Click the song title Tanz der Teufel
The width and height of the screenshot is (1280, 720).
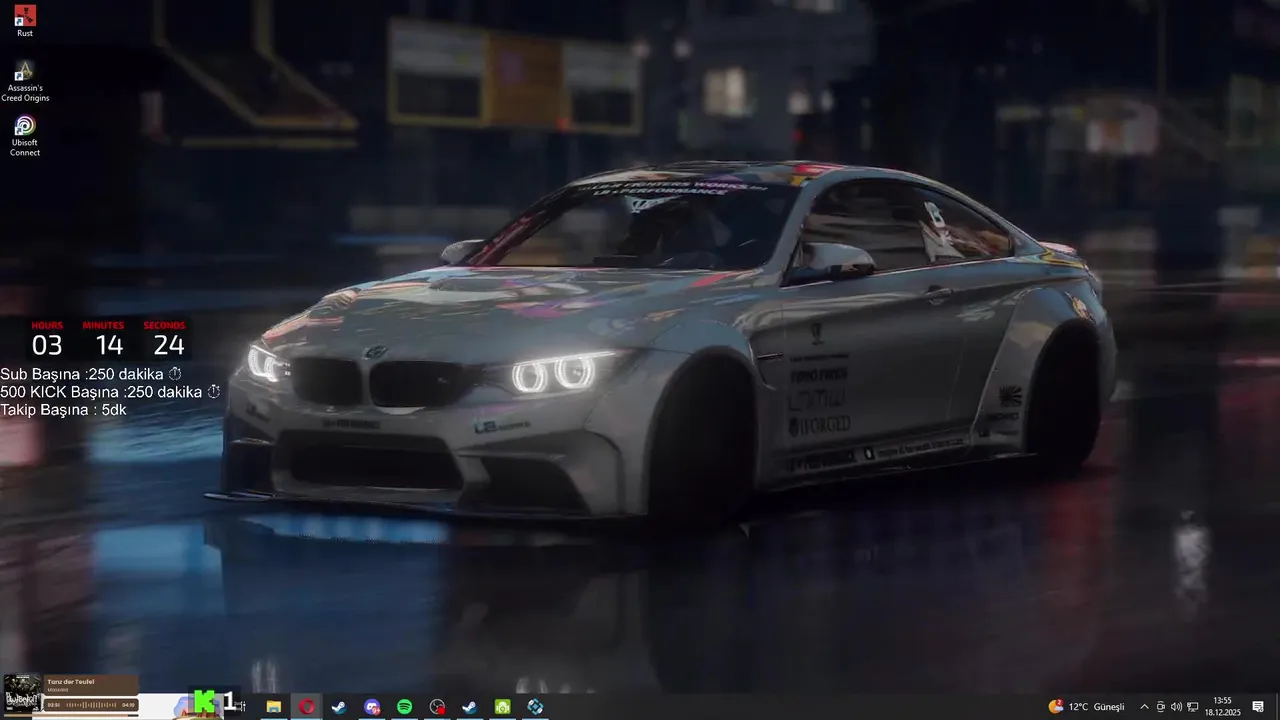[71, 682]
